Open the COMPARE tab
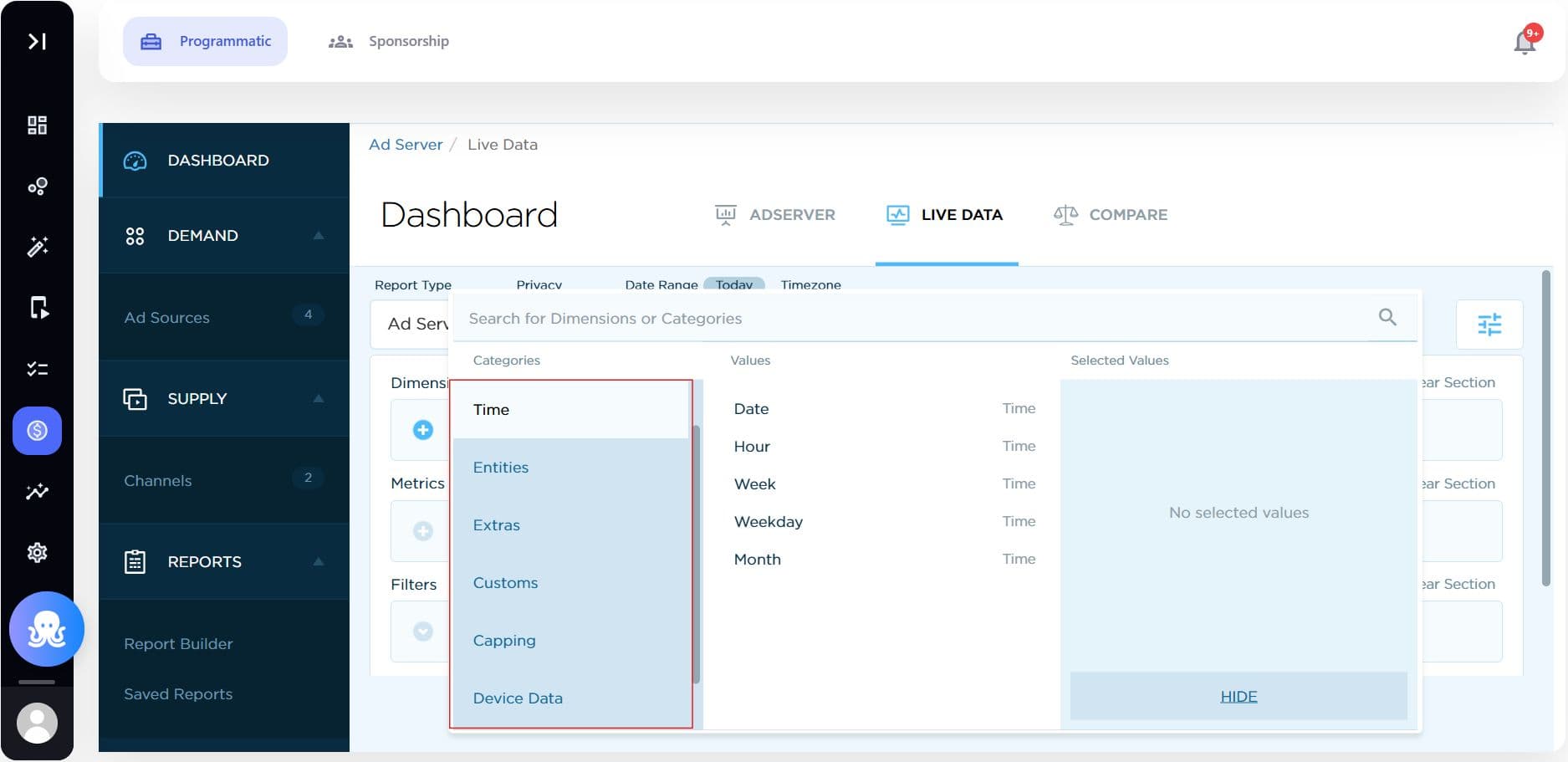Viewport: 1568px width, 762px height. coord(1111,215)
